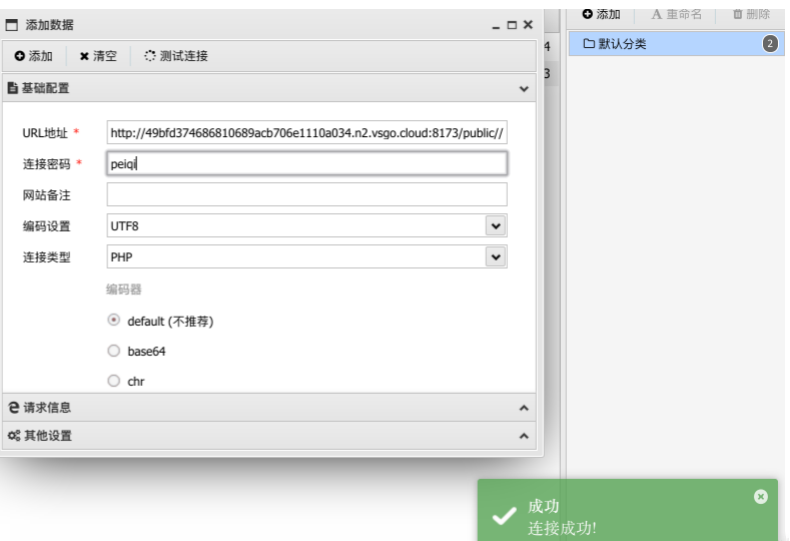The height and width of the screenshot is (541, 790).
Task: Open the 连接类型 PHP dropdown
Action: point(496,257)
